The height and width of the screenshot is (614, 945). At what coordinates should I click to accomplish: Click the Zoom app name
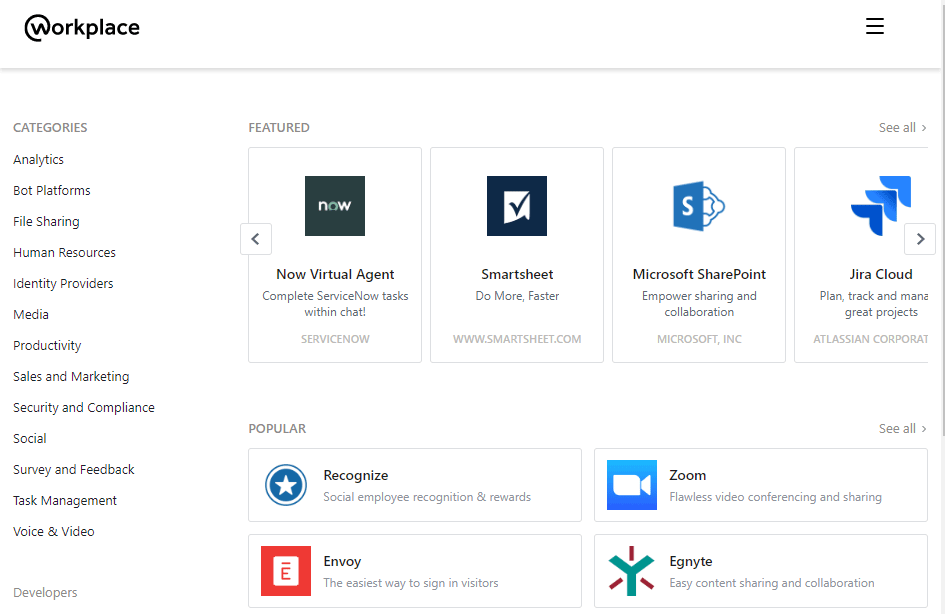coord(687,475)
